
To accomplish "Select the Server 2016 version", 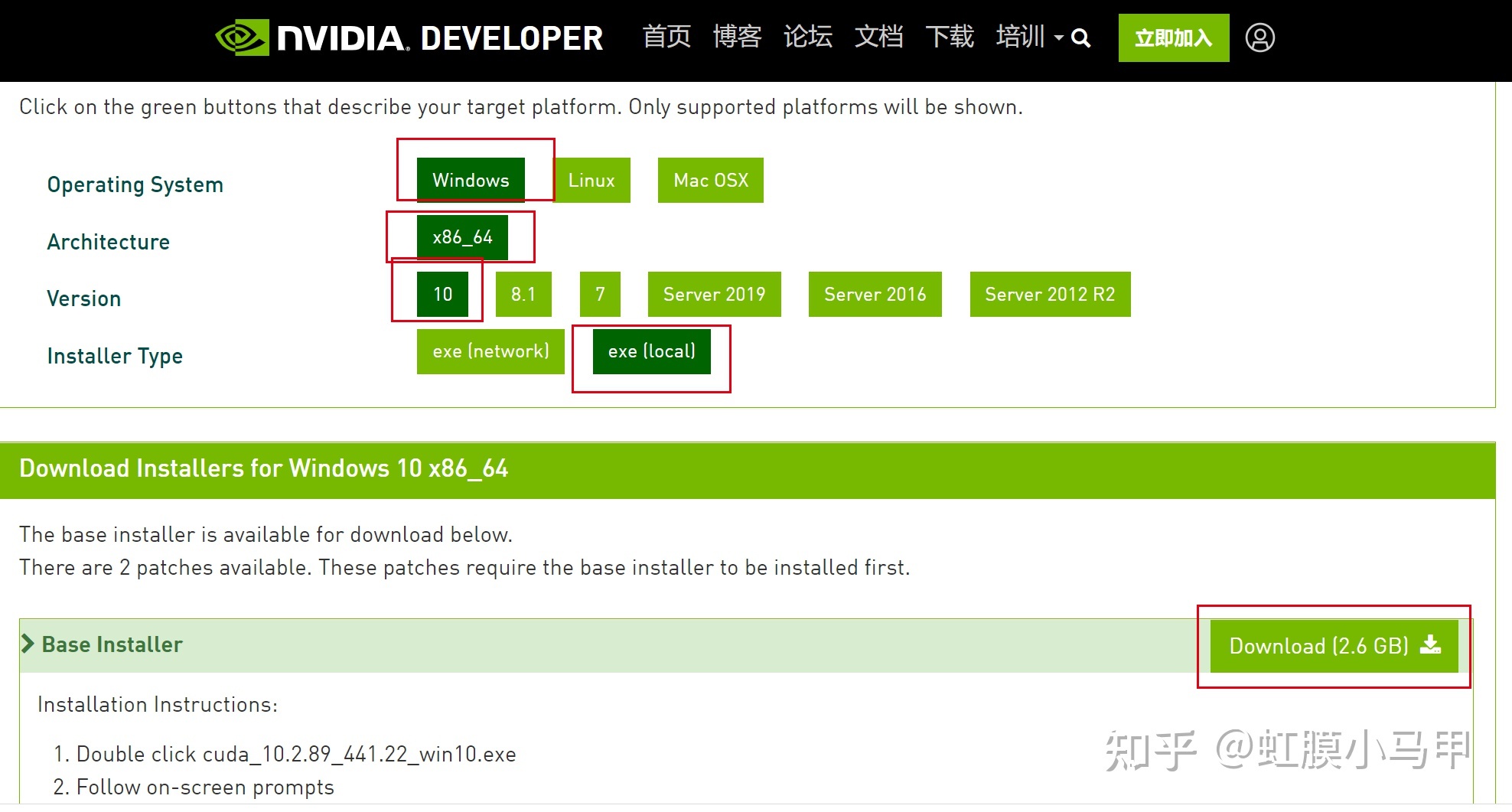I will click(875, 294).
